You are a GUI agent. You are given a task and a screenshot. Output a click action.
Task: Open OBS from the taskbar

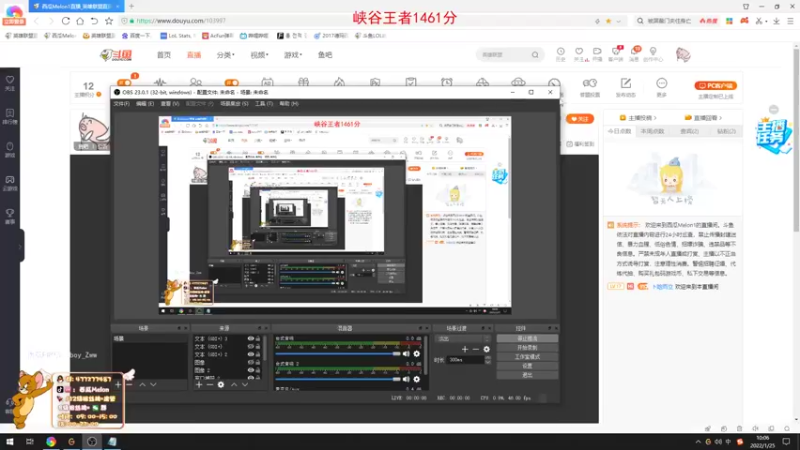pos(92,442)
